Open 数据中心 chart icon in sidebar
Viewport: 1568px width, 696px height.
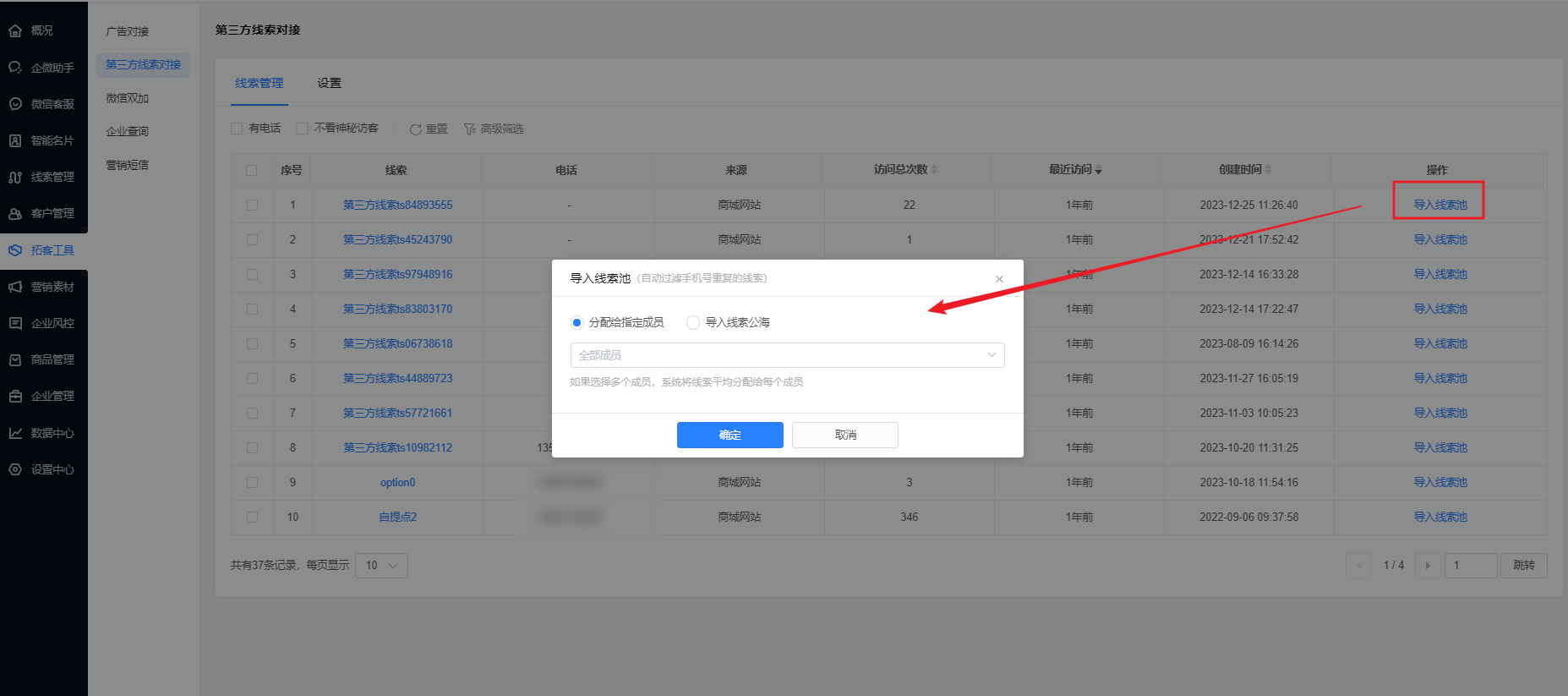point(15,433)
